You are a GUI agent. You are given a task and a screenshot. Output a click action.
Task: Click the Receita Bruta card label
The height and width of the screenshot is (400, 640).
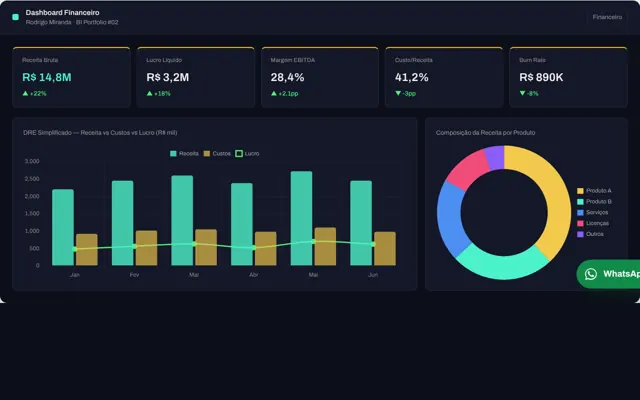coord(40,60)
